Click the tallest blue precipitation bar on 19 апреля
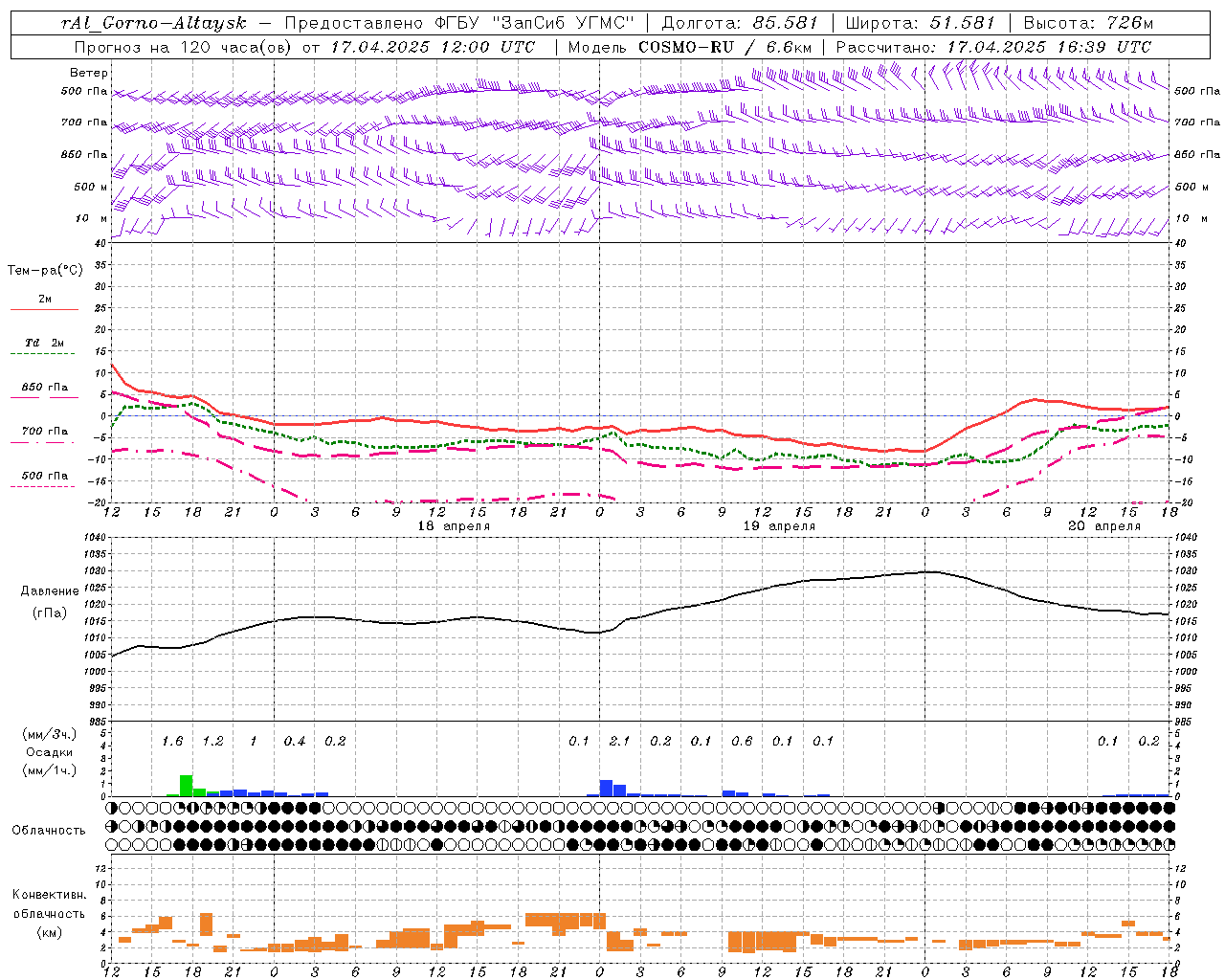This screenshot has width=1225, height=980. coord(607,789)
